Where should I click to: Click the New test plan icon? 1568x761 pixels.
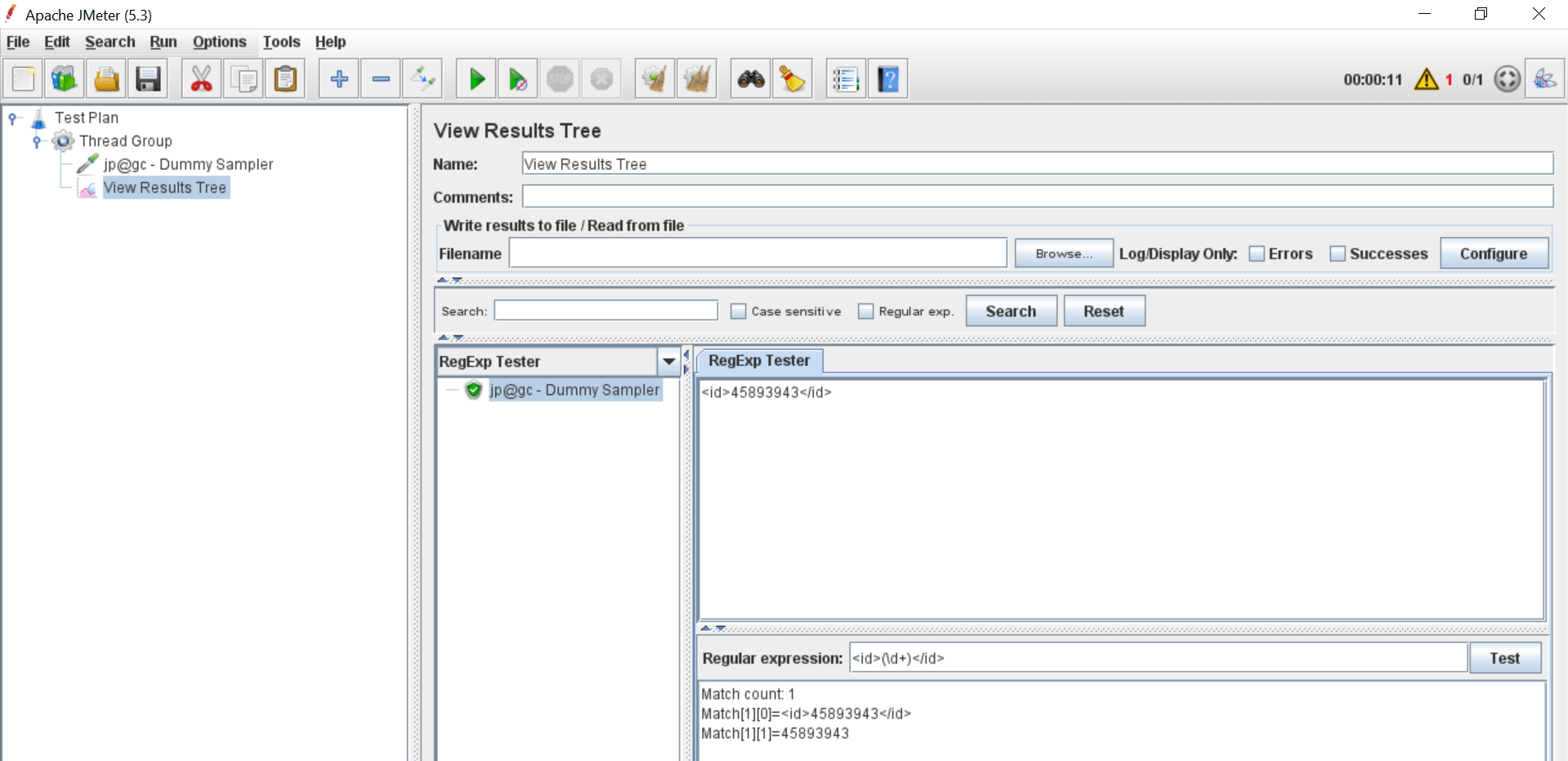(x=24, y=79)
